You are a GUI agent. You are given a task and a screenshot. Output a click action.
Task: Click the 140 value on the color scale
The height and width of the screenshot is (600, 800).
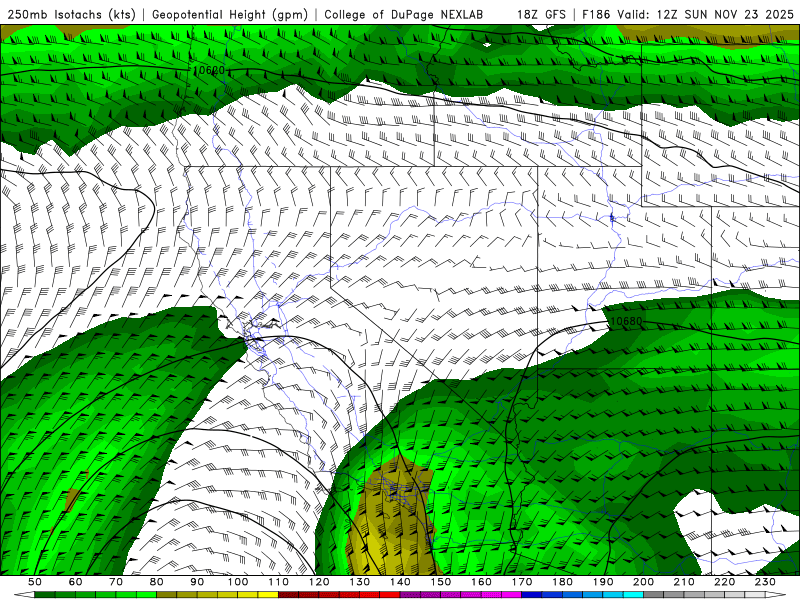point(400,582)
